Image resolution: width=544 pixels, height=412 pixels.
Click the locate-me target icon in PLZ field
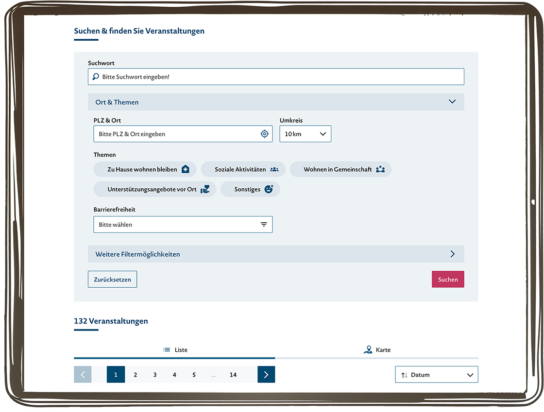click(x=264, y=134)
